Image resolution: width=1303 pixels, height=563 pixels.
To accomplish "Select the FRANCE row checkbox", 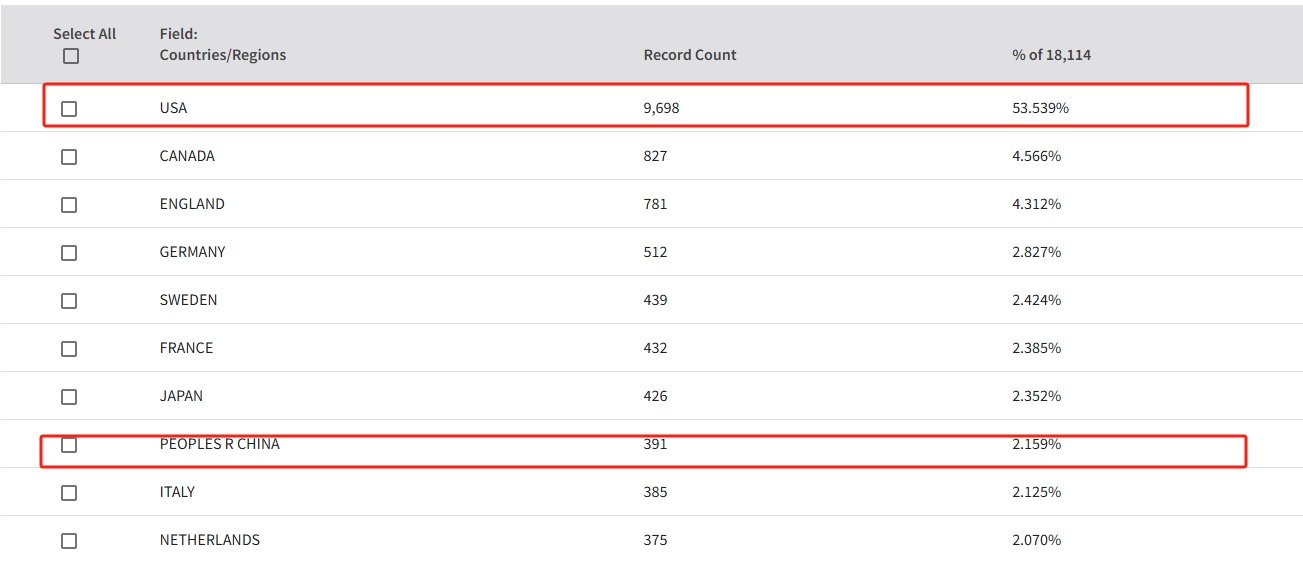I will 69,349.
